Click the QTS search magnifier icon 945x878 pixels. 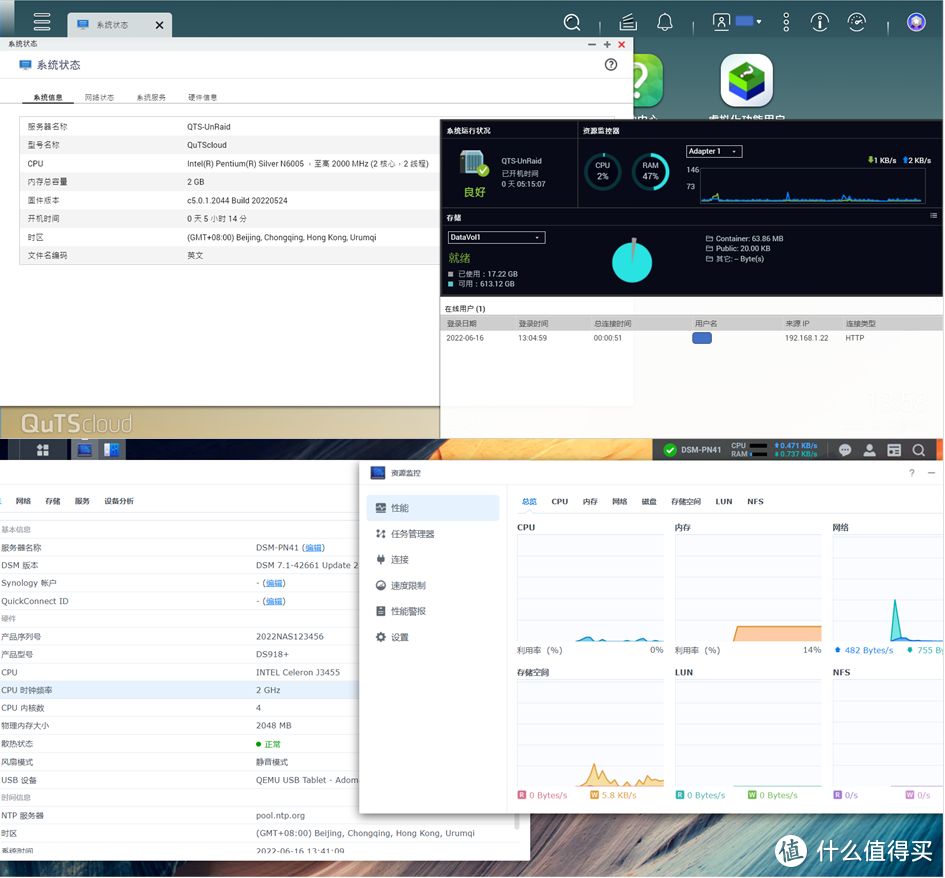[x=571, y=22]
